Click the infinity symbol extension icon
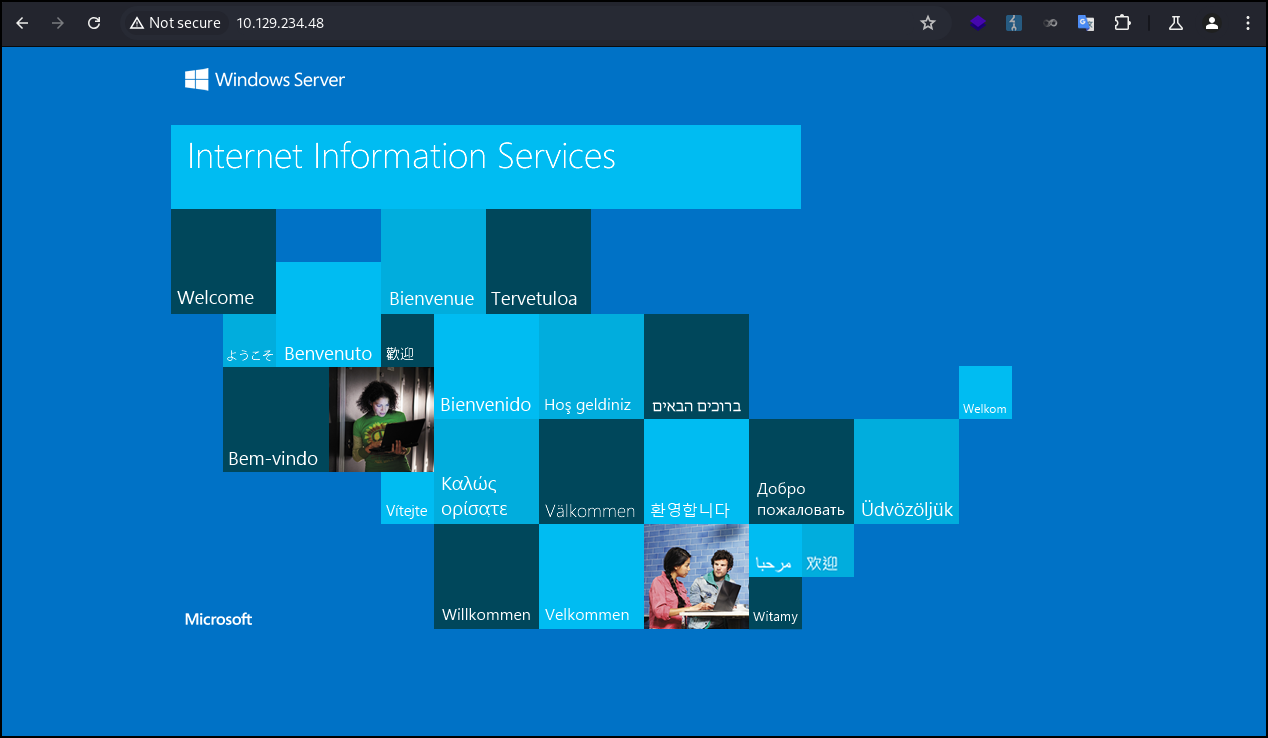This screenshot has width=1268, height=738. (1050, 23)
